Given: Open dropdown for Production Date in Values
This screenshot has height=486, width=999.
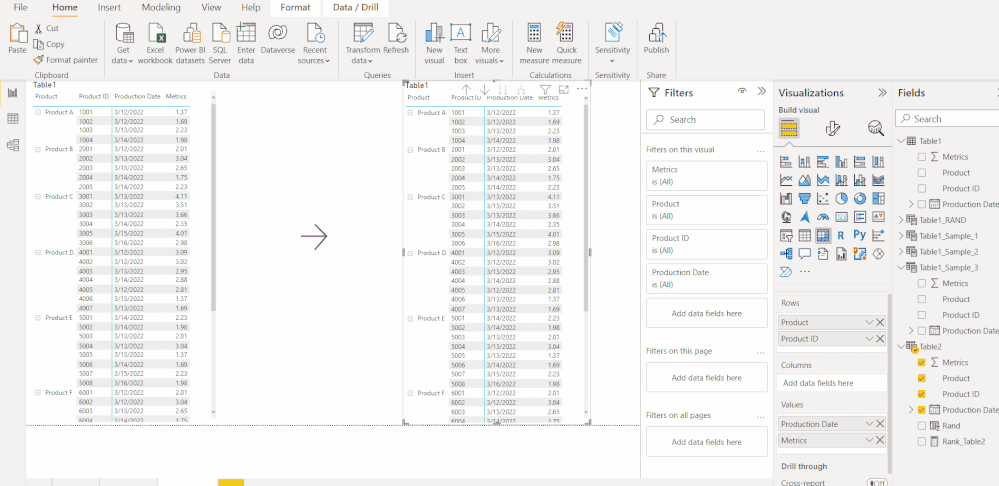Looking at the screenshot, I should [x=869, y=424].
